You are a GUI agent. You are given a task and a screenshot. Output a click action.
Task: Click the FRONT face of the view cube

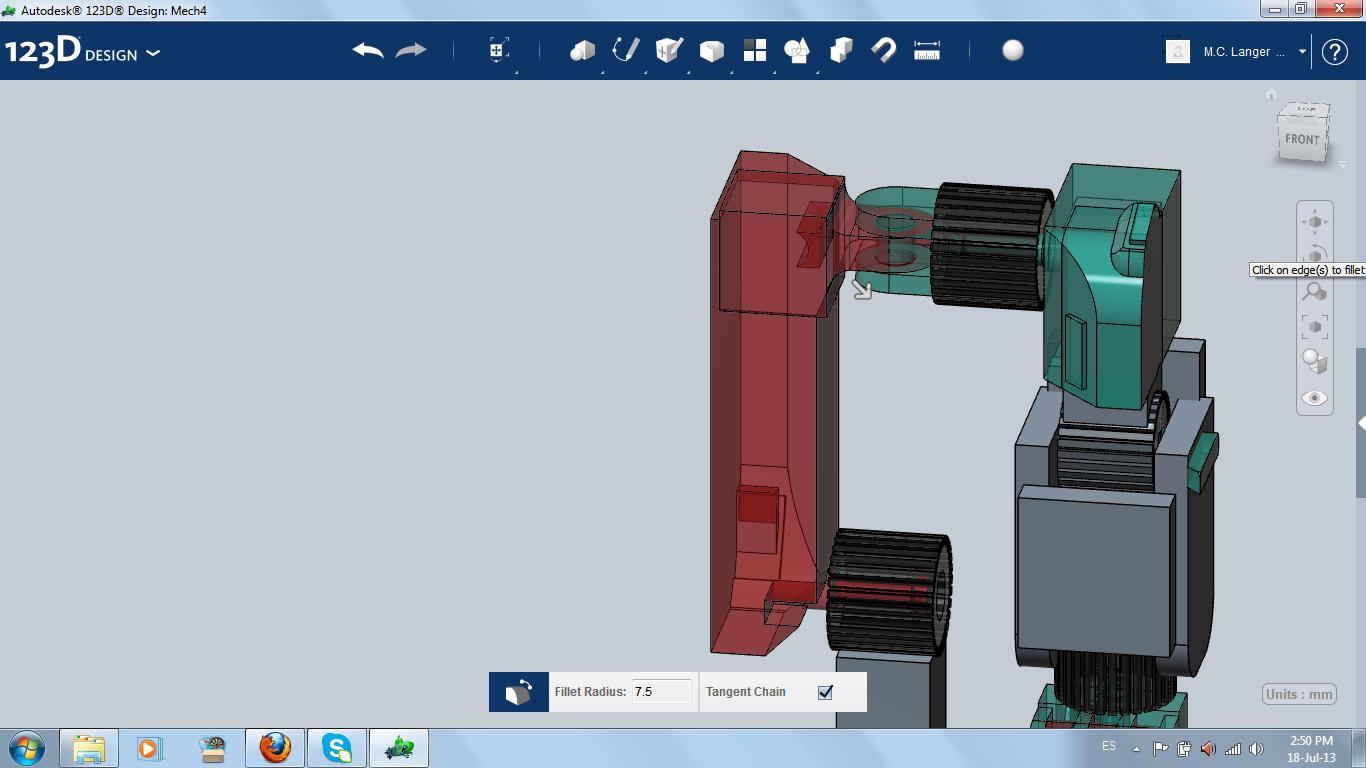tap(1302, 139)
